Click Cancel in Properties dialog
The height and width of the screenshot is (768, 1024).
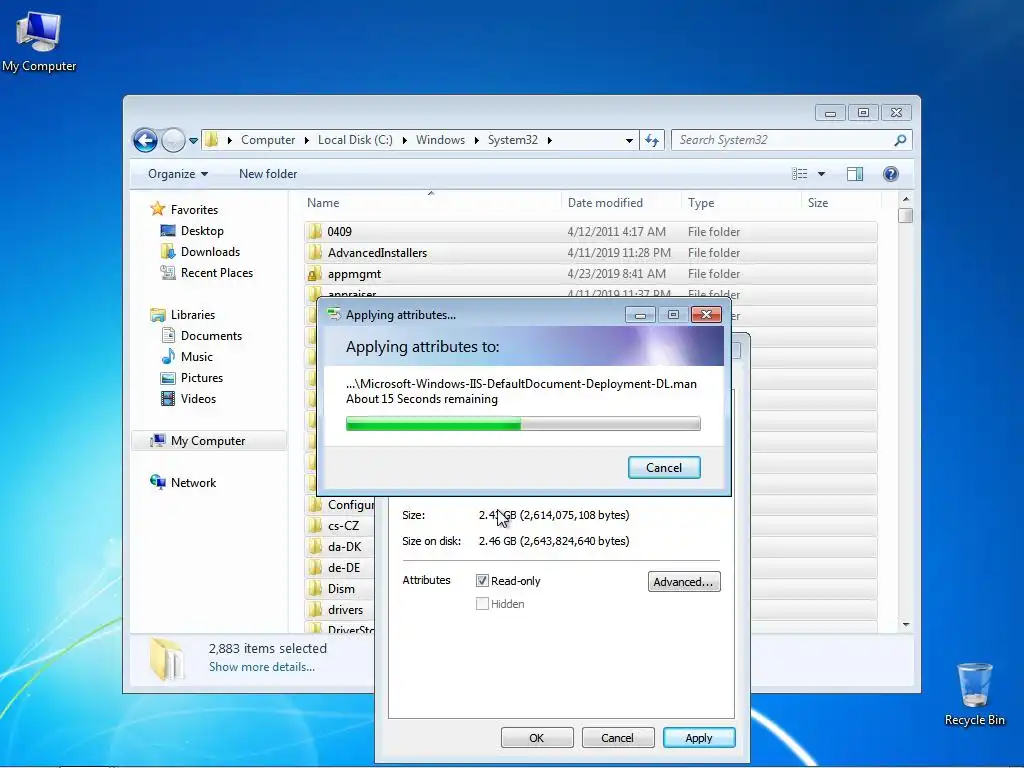tap(618, 738)
